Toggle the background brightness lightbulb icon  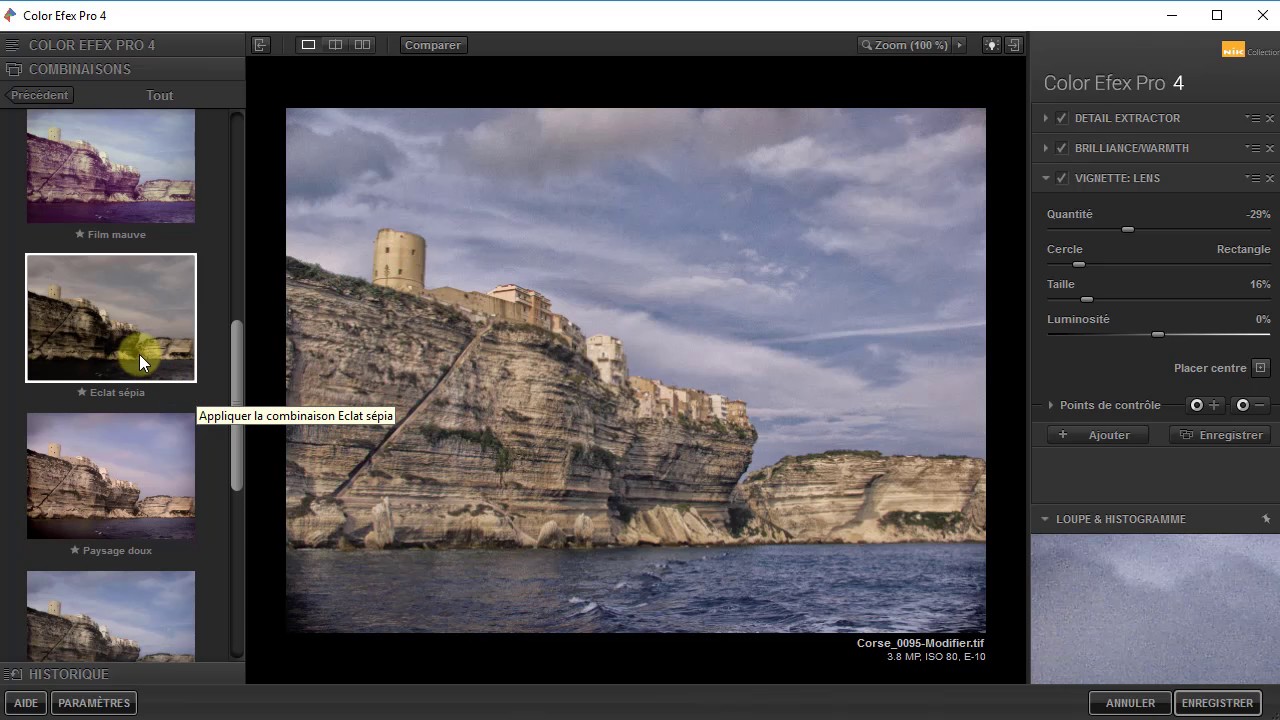point(991,45)
